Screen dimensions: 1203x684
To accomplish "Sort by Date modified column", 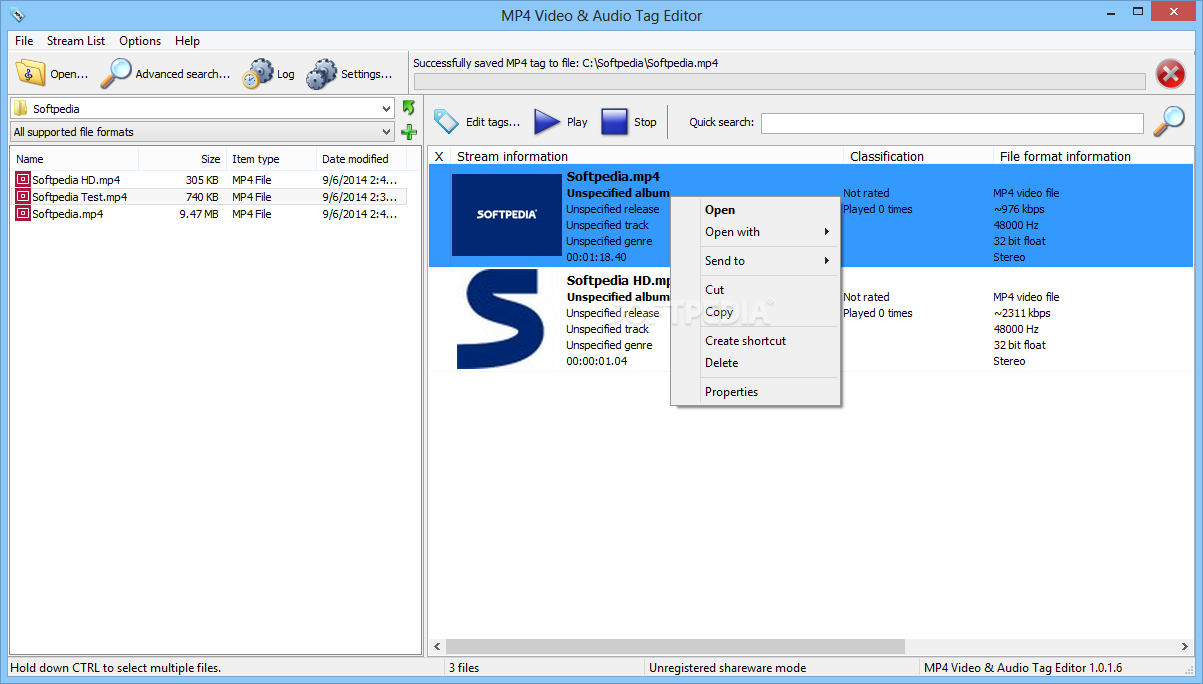I will tap(361, 159).
